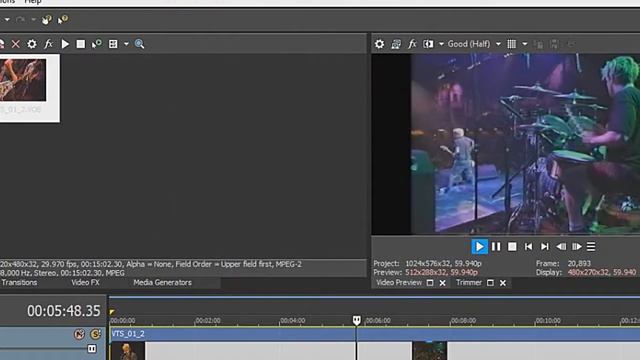Viewport: 640px width, 360px height.
Task: Switch to the Video FX tab
Action: coord(85,282)
